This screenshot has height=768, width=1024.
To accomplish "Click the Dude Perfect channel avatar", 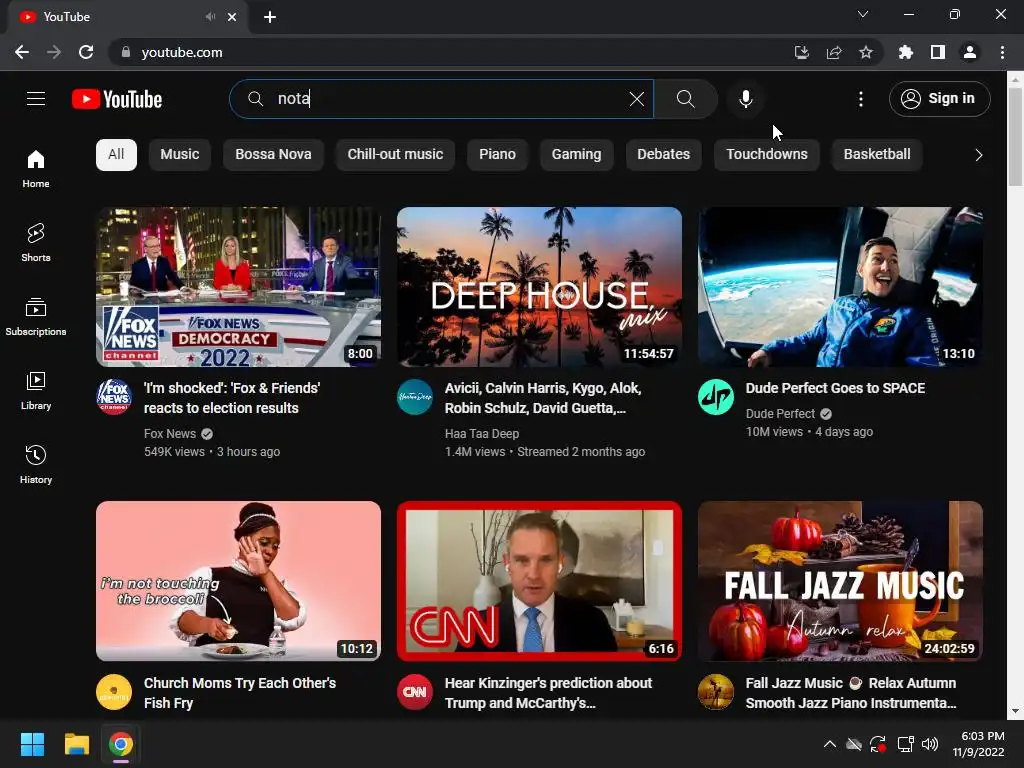I will click(716, 397).
